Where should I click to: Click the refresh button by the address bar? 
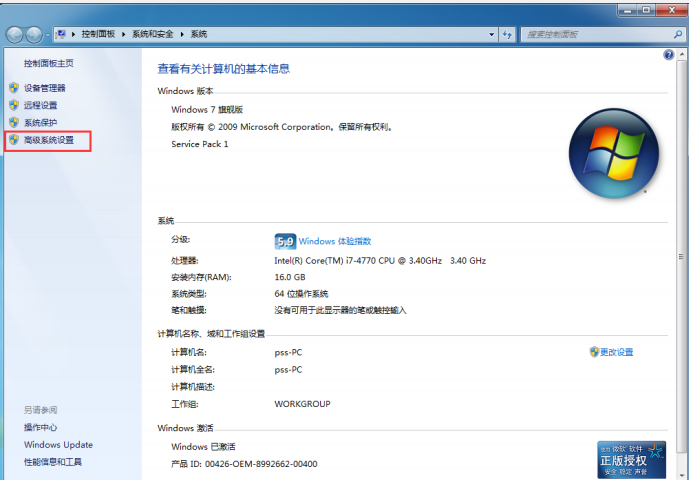[507, 34]
